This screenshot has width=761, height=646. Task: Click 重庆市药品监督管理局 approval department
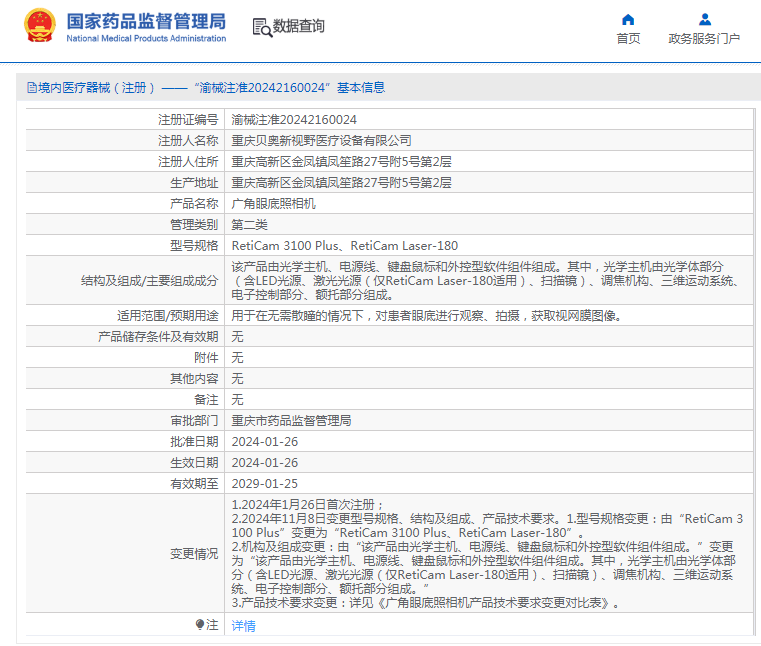[x=291, y=420]
